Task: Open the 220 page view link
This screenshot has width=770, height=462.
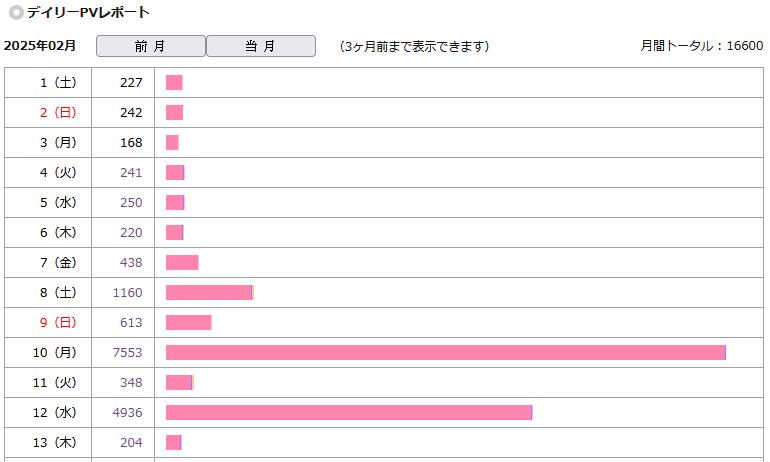Action: pyautogui.click(x=131, y=232)
